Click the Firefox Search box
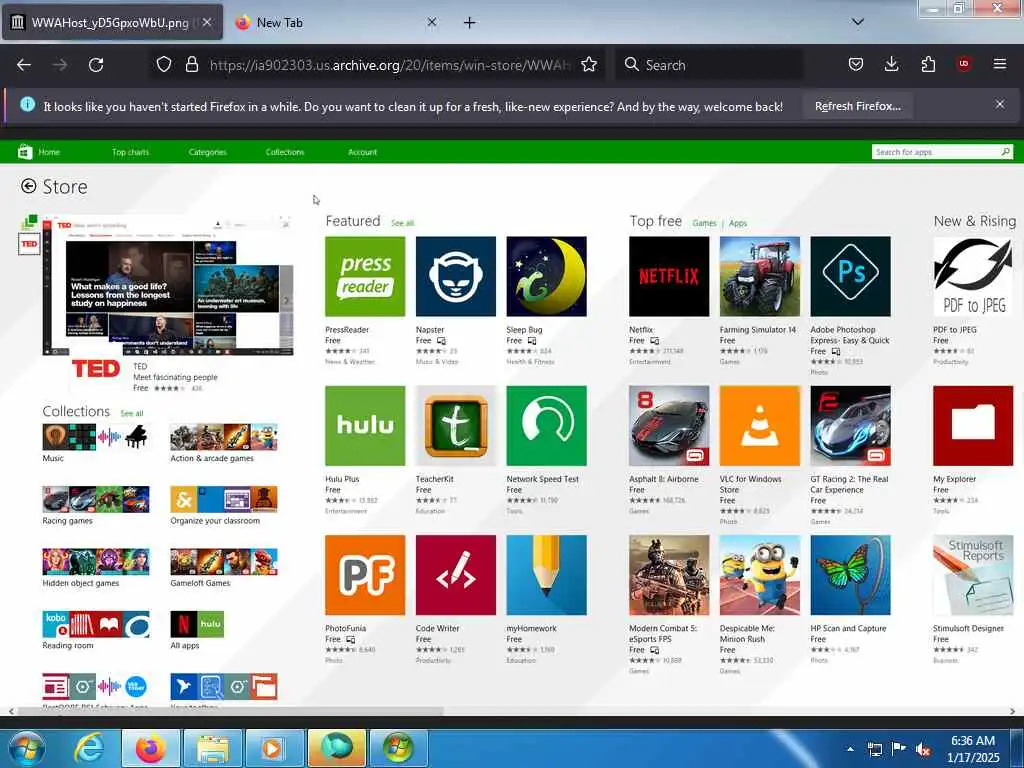Image resolution: width=1024 pixels, height=768 pixels. tap(709, 65)
